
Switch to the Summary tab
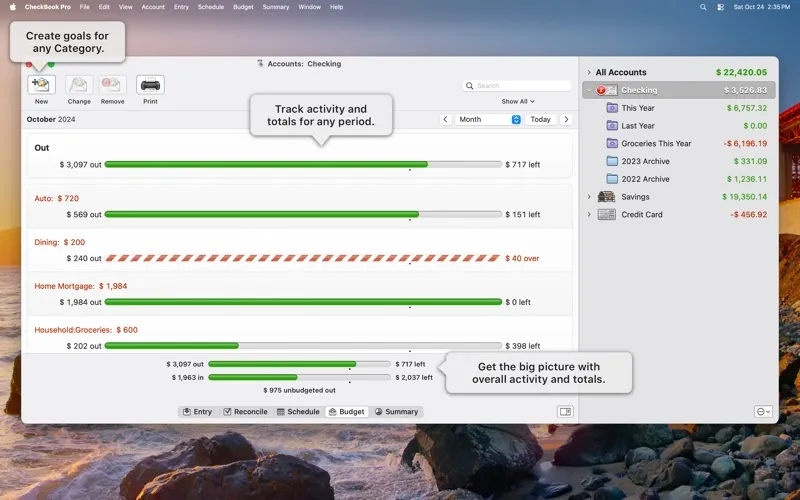coord(396,412)
